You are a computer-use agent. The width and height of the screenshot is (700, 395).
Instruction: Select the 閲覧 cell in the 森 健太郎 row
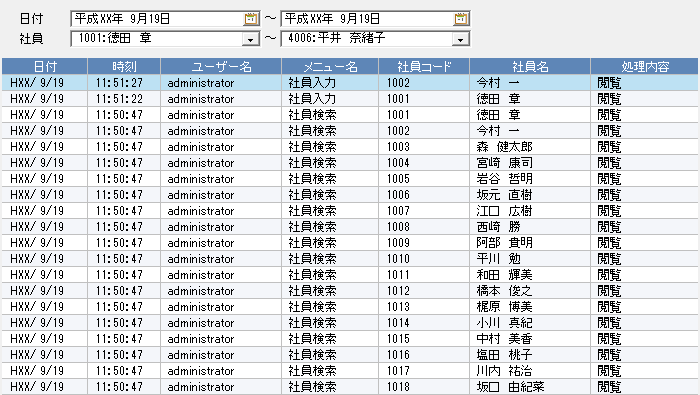point(644,147)
